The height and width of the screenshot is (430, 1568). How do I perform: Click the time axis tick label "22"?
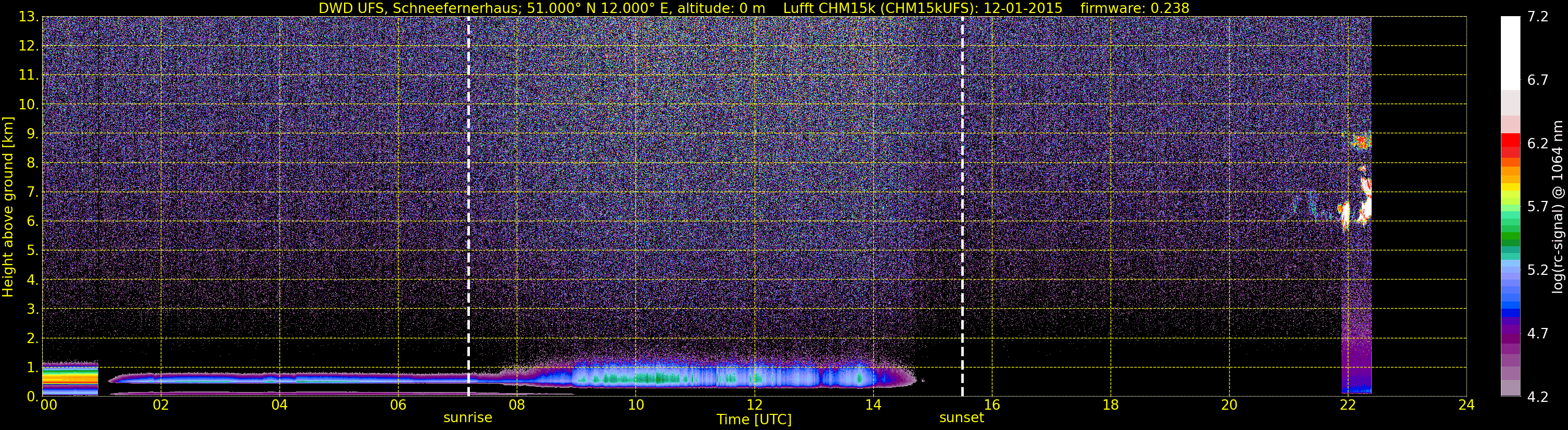(x=1348, y=405)
